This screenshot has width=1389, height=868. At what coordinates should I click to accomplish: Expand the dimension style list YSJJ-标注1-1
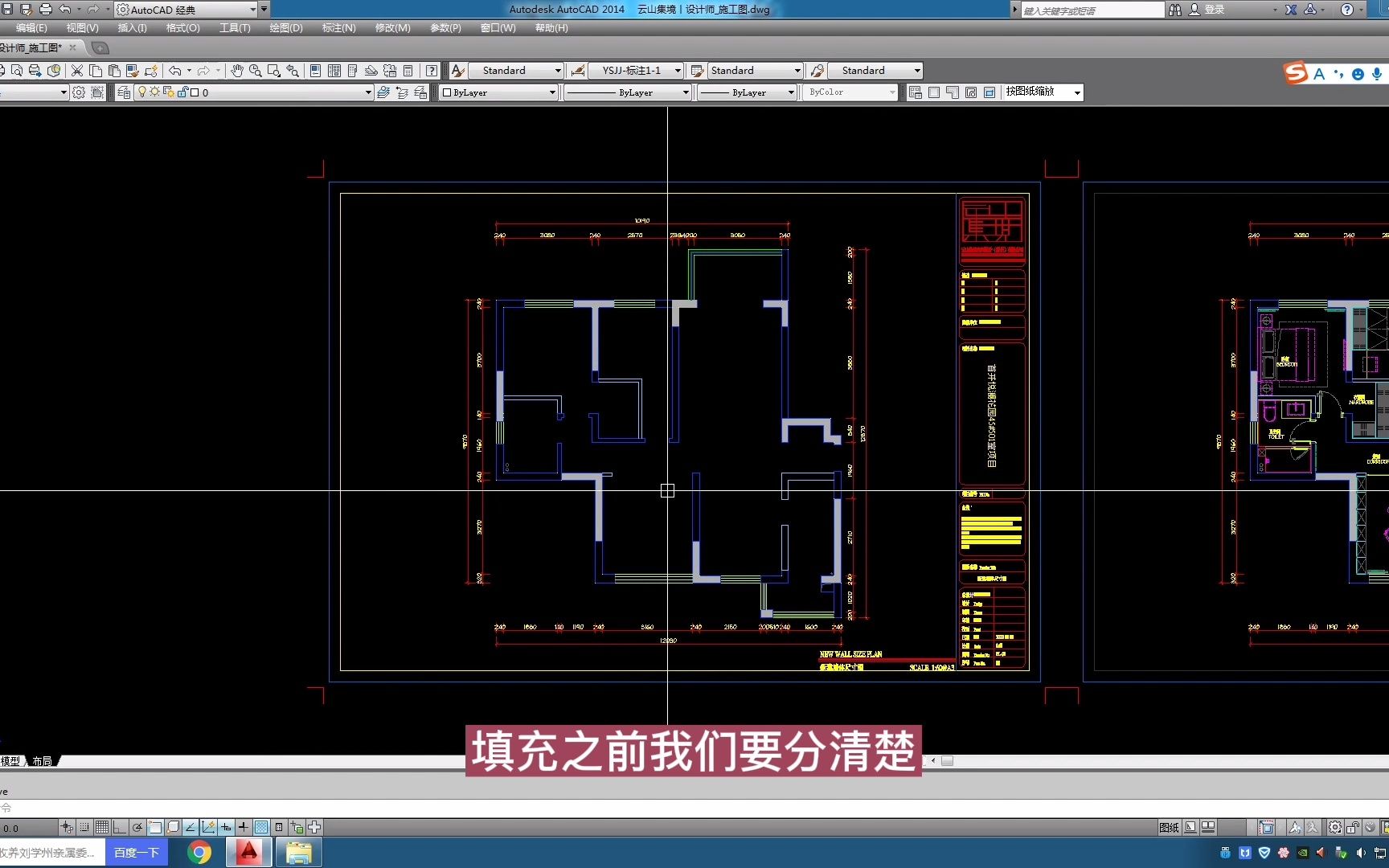pyautogui.click(x=635, y=70)
